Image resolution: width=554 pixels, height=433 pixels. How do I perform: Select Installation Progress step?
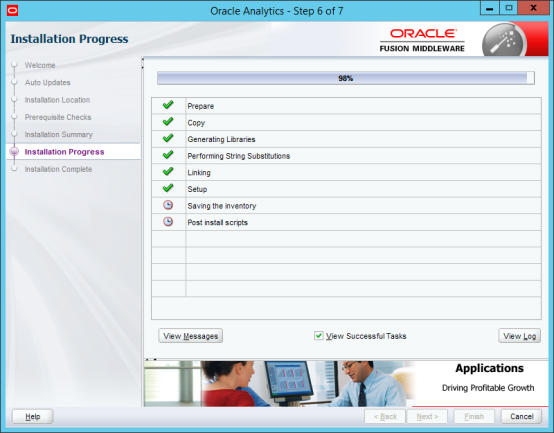pyautogui.click(x=64, y=152)
